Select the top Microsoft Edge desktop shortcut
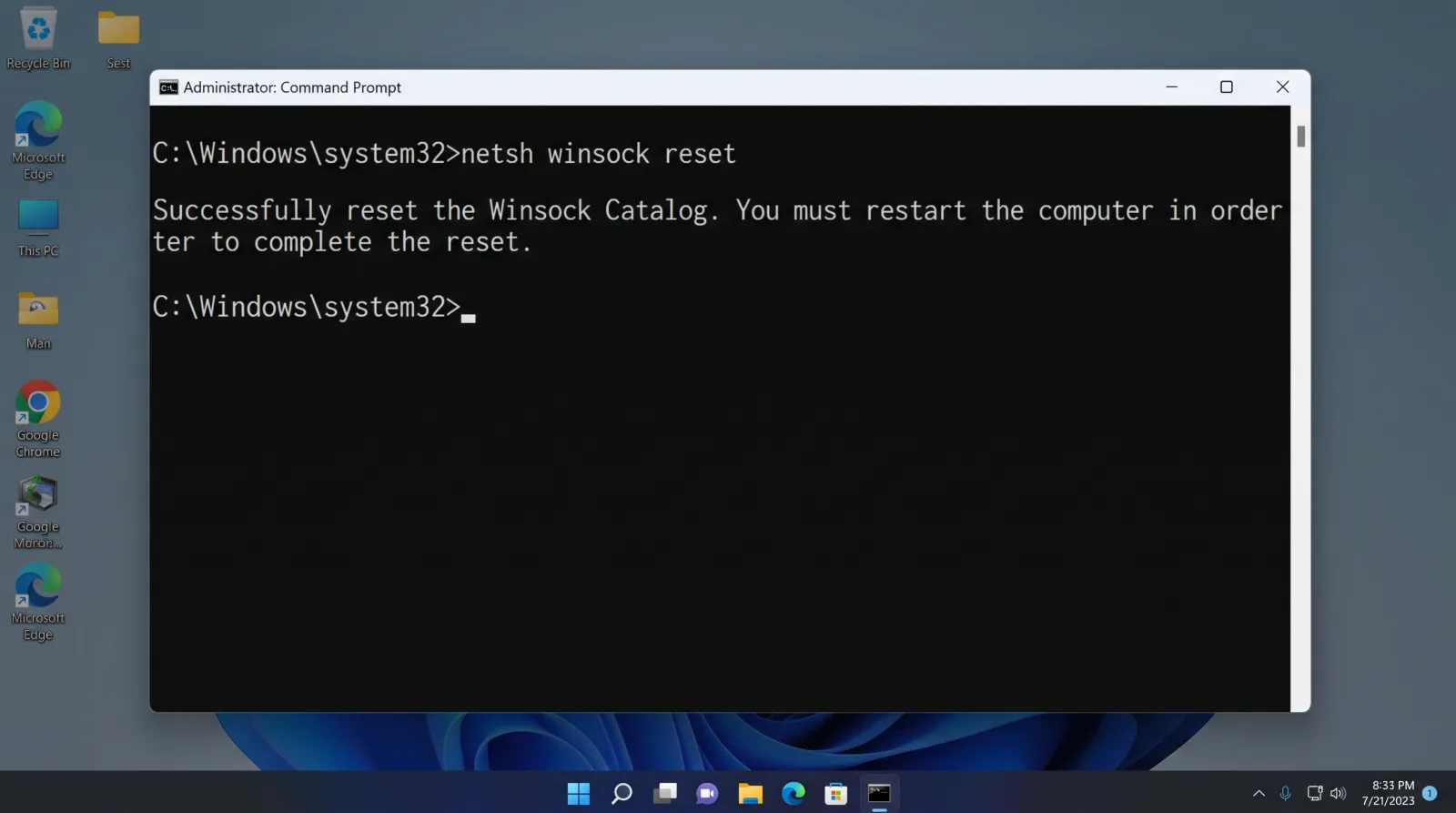Image resolution: width=1456 pixels, height=813 pixels. point(38,141)
